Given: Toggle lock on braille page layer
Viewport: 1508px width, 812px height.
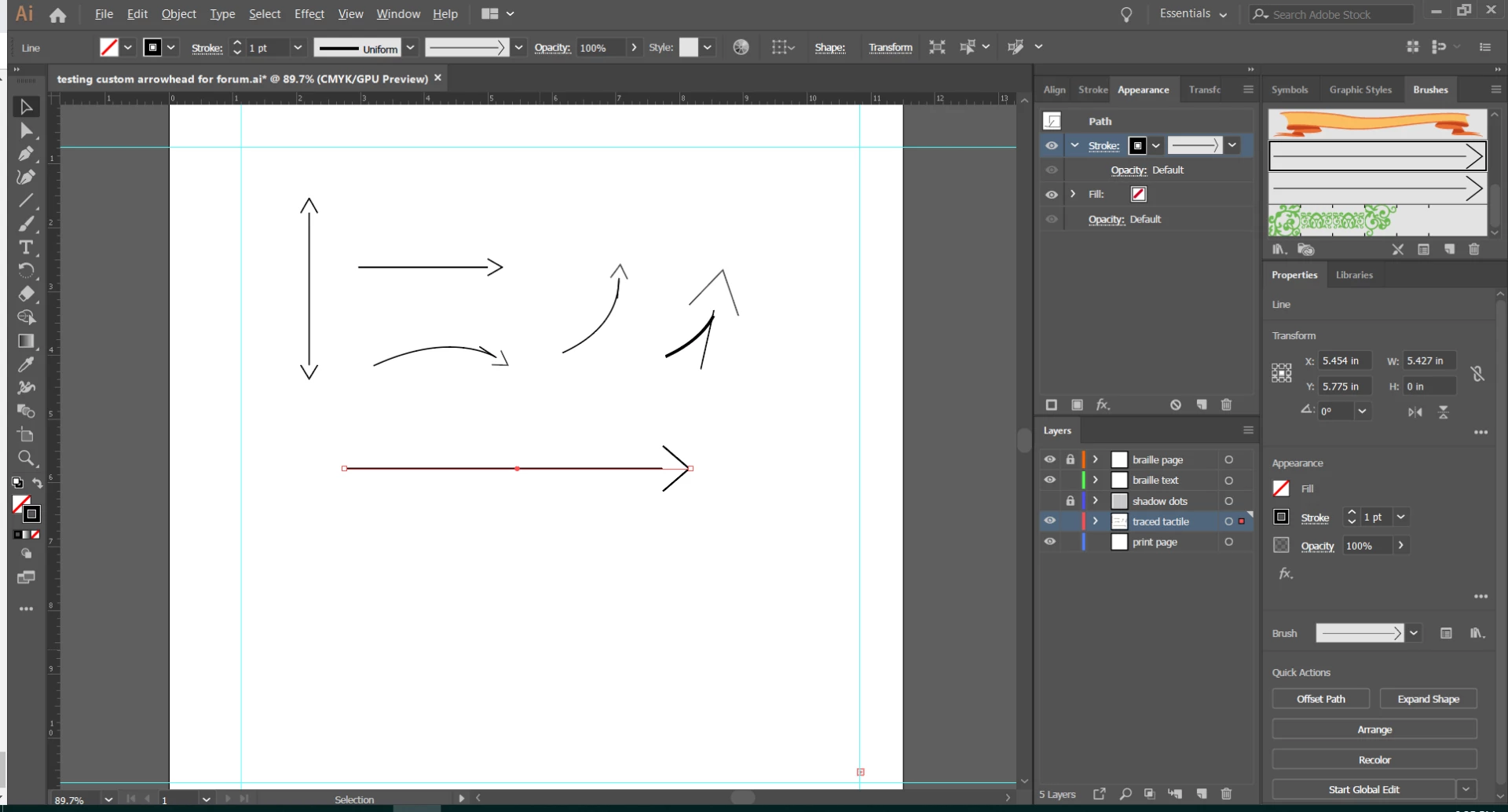Looking at the screenshot, I should point(1071,459).
